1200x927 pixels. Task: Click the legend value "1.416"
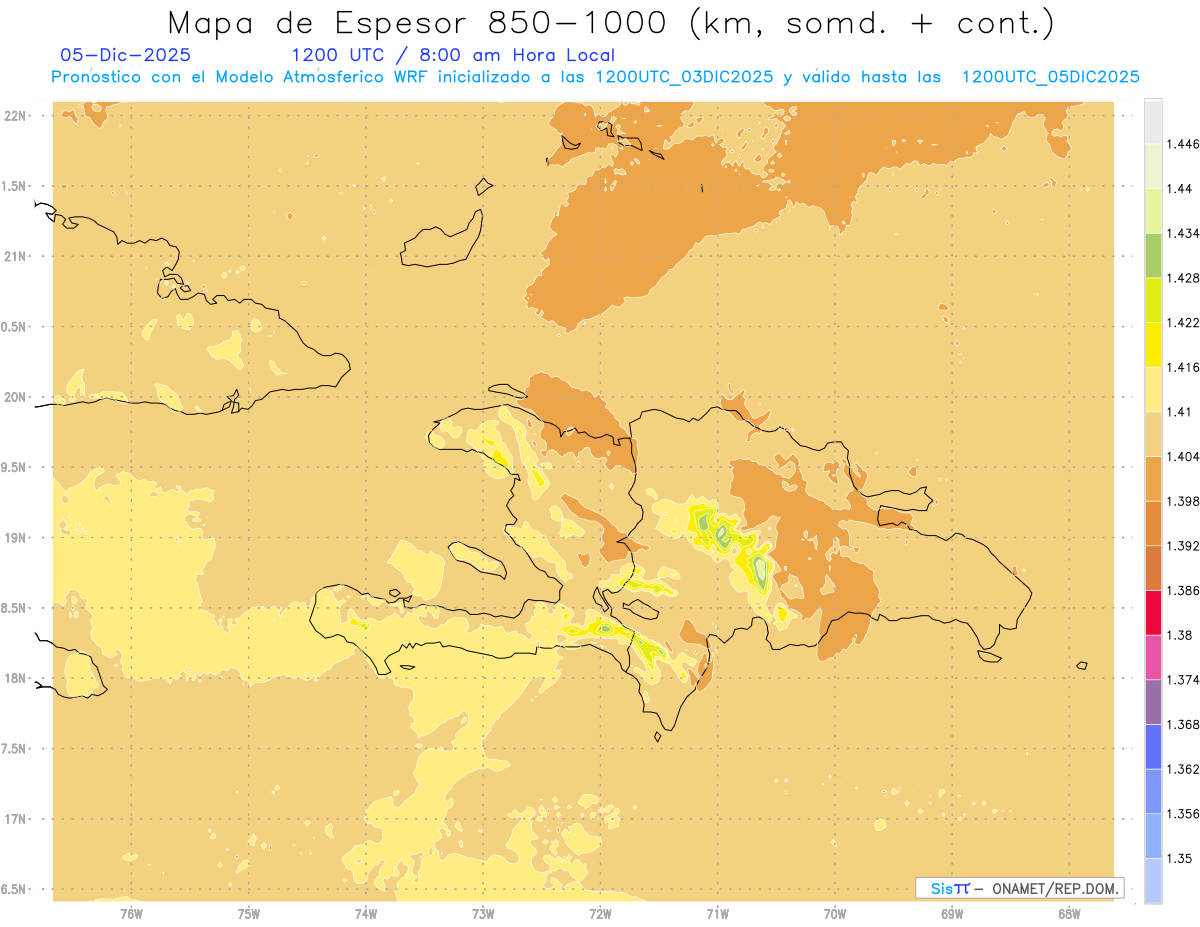coord(1184,367)
